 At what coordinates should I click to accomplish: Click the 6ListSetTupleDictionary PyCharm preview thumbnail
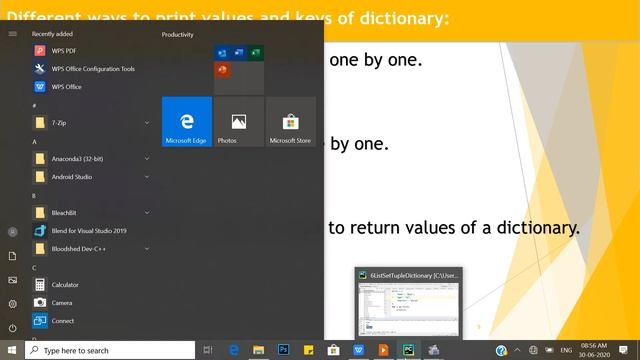[409, 303]
